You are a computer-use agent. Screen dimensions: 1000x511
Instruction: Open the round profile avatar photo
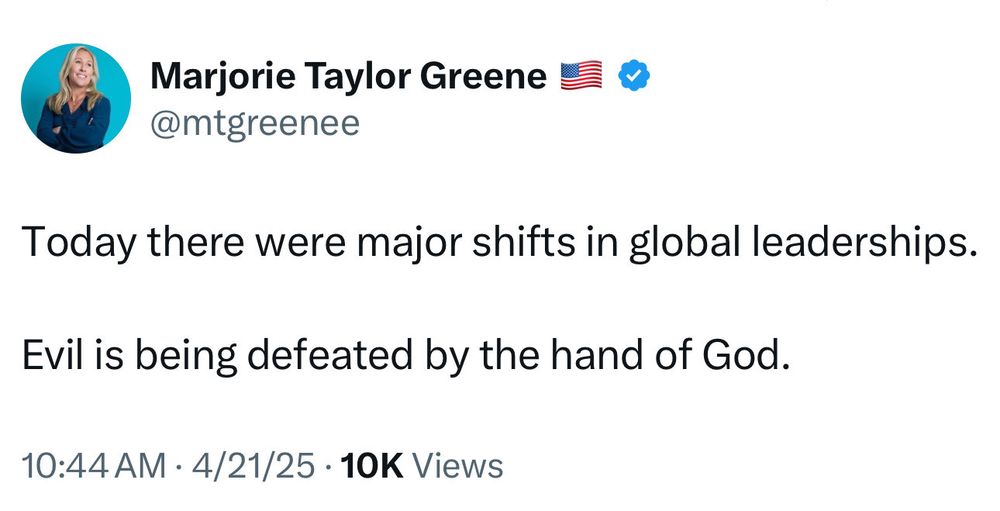pos(76,98)
